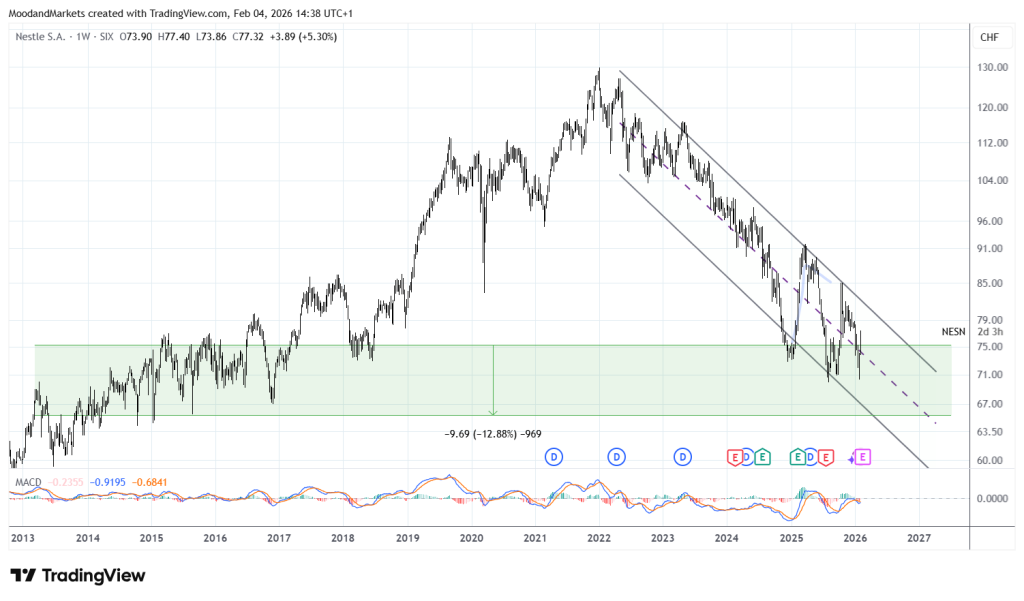Click the dividend D marker near 2023
Viewport: 1024px width, 601px height.
(683, 457)
